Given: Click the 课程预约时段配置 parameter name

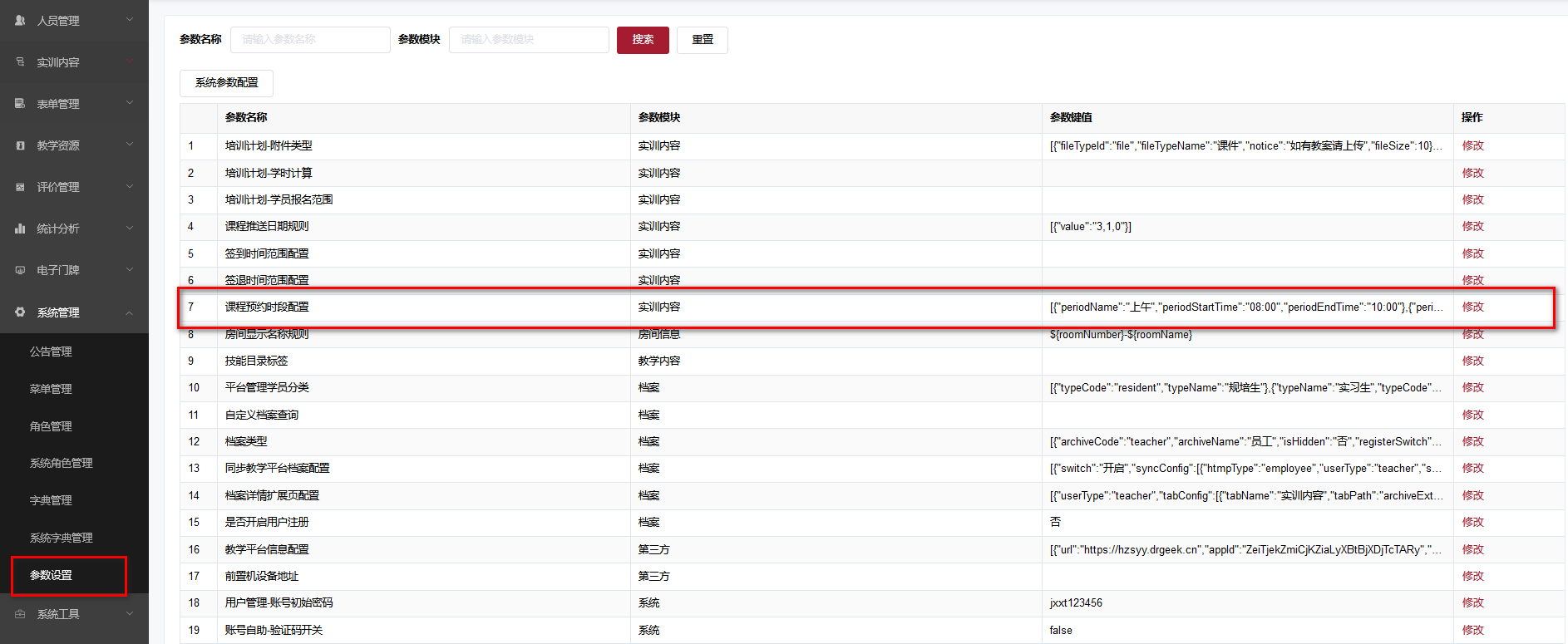Looking at the screenshot, I should (267, 307).
